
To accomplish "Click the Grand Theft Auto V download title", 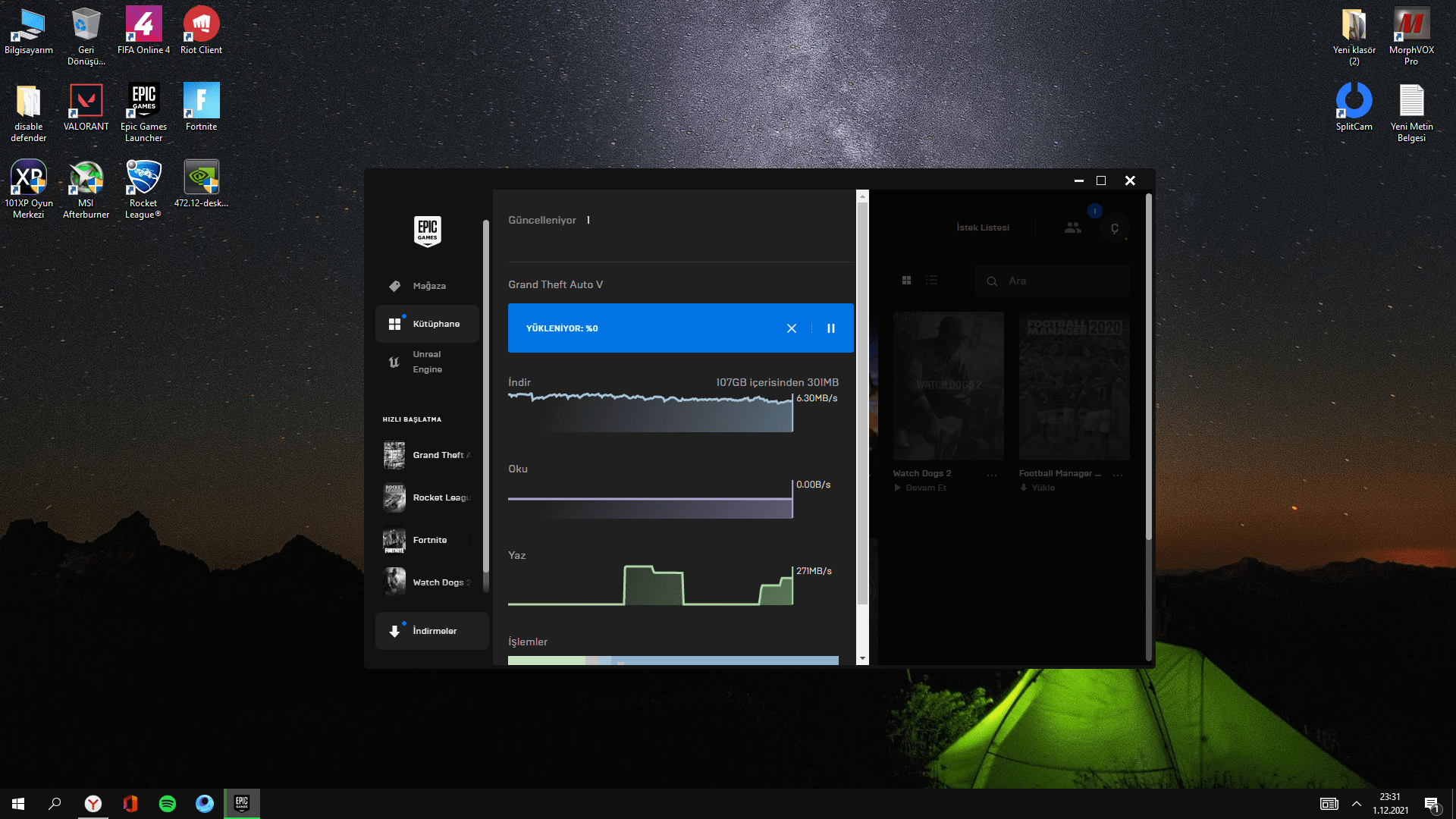I will pos(556,284).
